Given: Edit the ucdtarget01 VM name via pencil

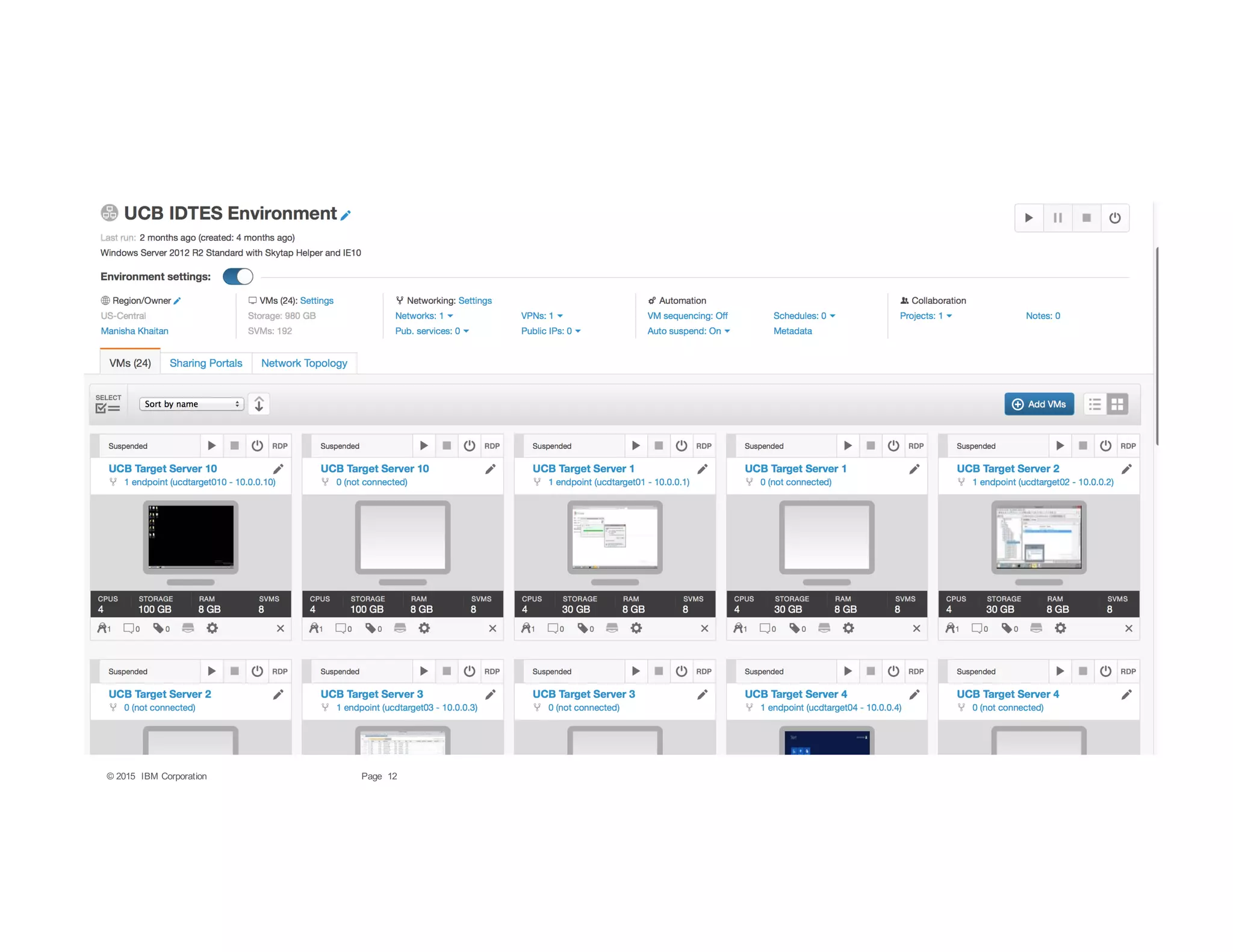Looking at the screenshot, I should click(x=702, y=469).
